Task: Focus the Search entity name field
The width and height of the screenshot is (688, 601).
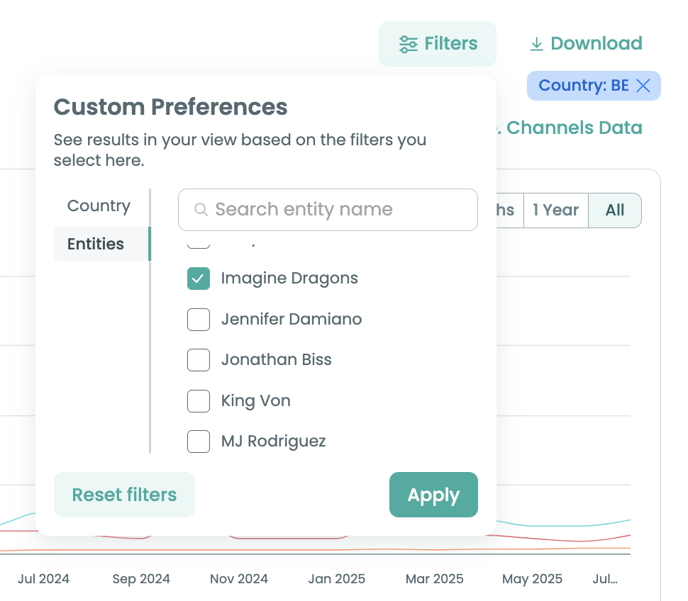Action: (x=340, y=210)
